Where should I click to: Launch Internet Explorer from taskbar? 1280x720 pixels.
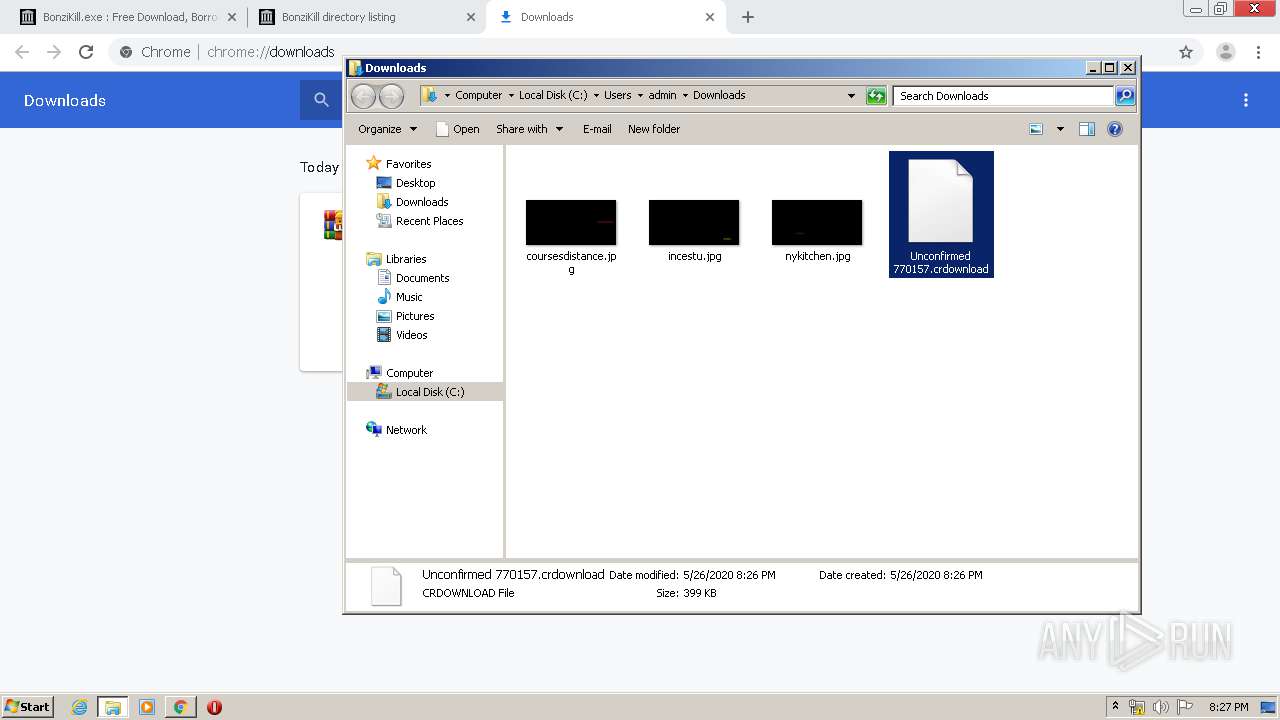(79, 707)
